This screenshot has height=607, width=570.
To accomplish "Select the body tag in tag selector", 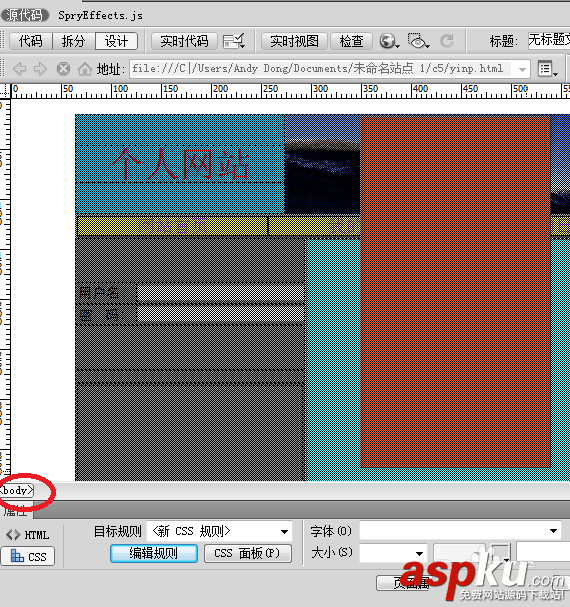I will click(17, 490).
